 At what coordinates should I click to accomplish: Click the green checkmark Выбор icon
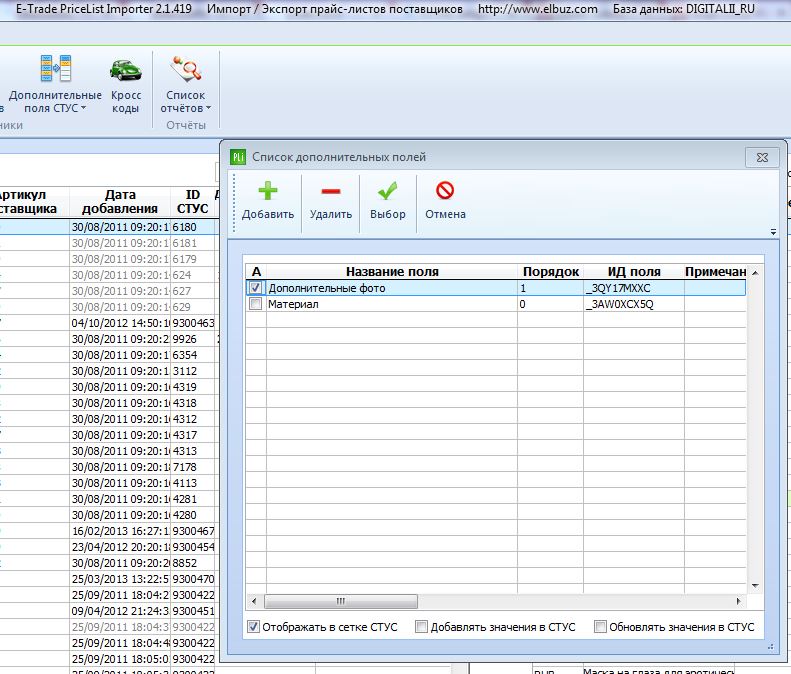point(387,191)
